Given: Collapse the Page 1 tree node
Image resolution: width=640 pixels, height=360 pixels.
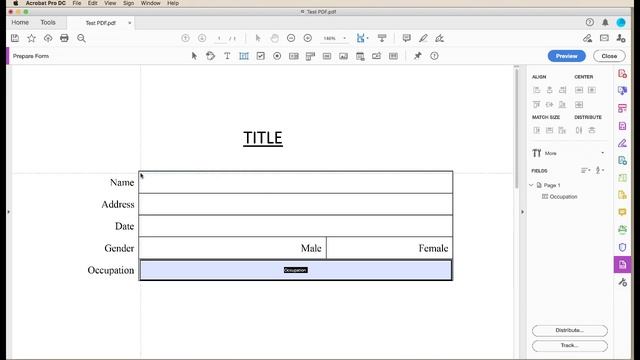Looking at the screenshot, I should (x=531, y=185).
